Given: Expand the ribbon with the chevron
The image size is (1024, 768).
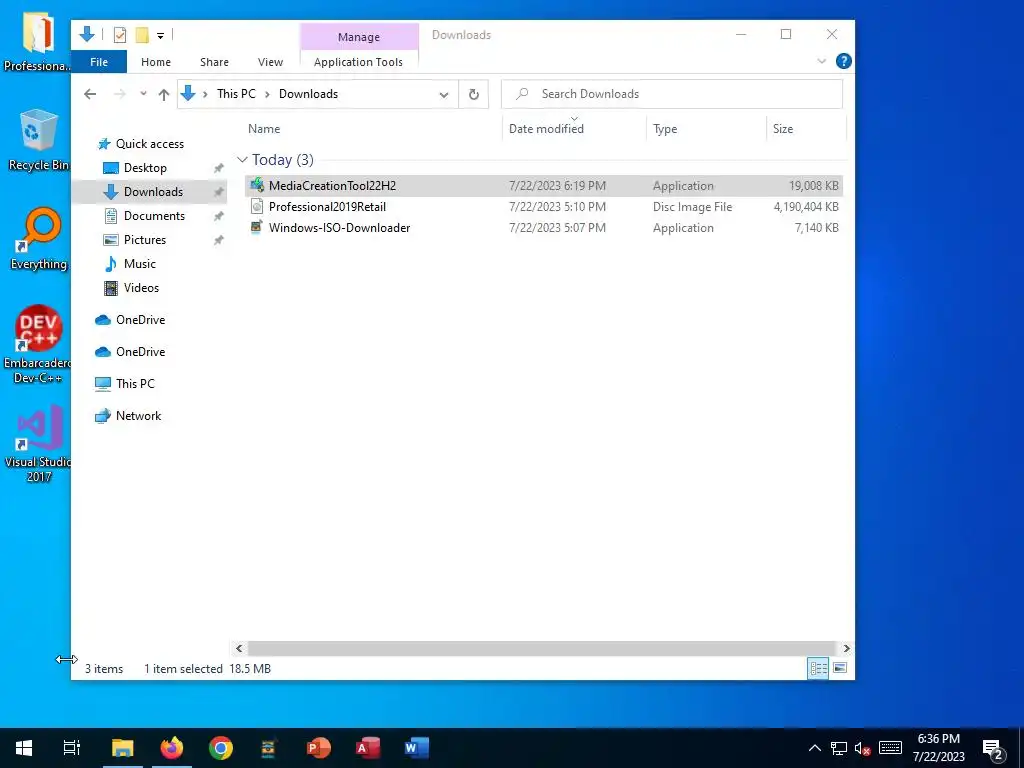Looking at the screenshot, I should click(x=822, y=61).
